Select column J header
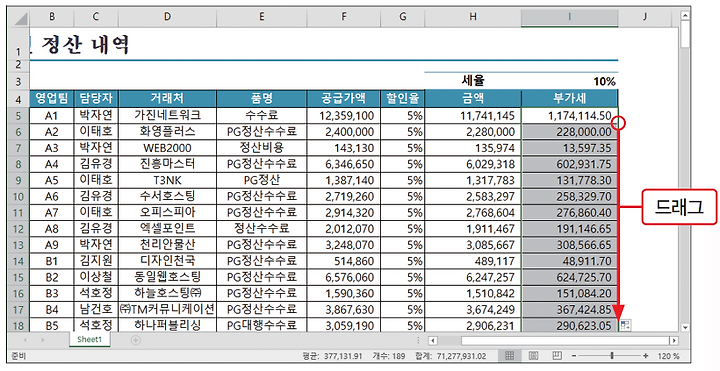 pyautogui.click(x=645, y=17)
